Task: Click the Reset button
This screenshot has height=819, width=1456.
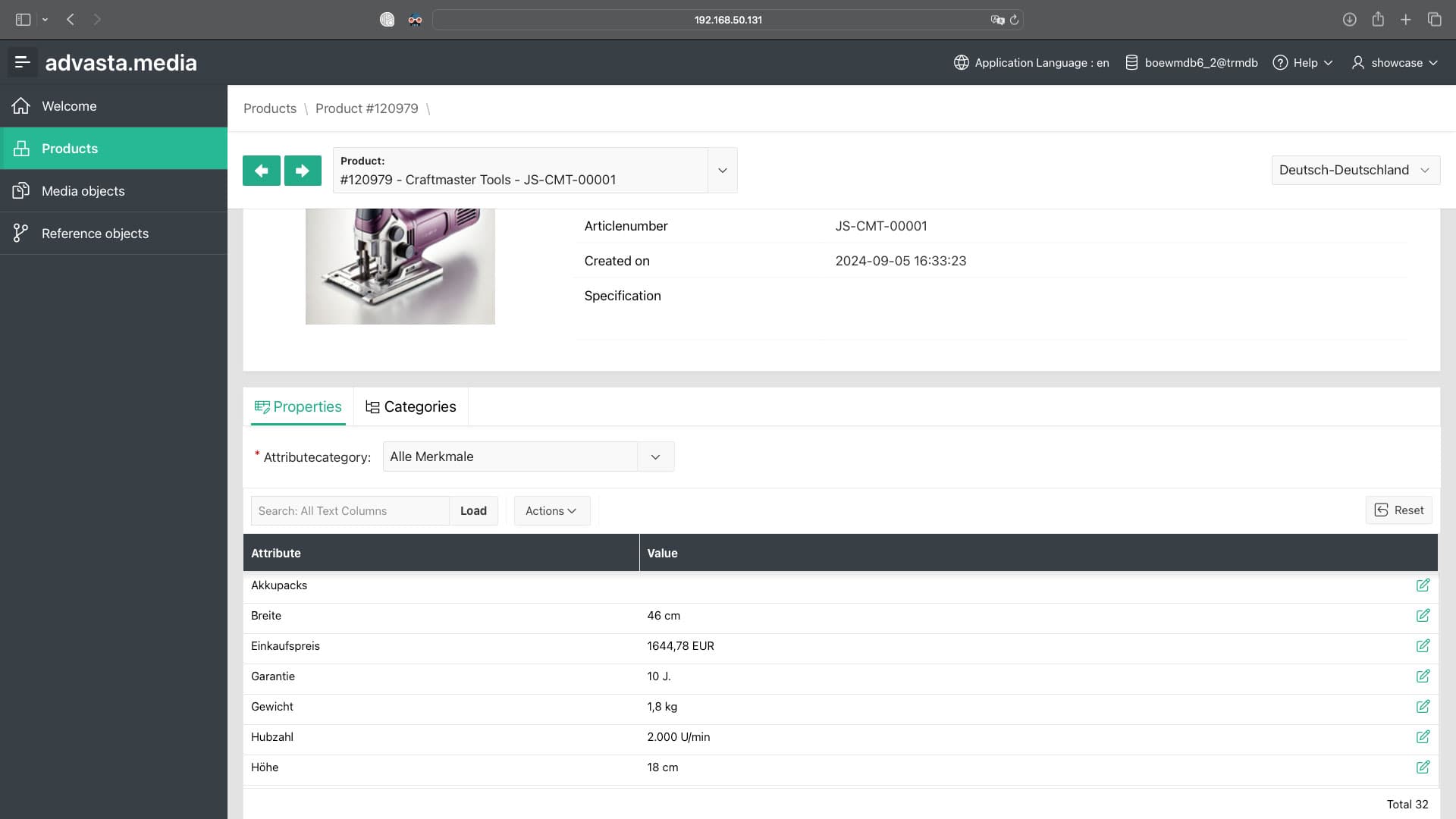Action: [1399, 510]
